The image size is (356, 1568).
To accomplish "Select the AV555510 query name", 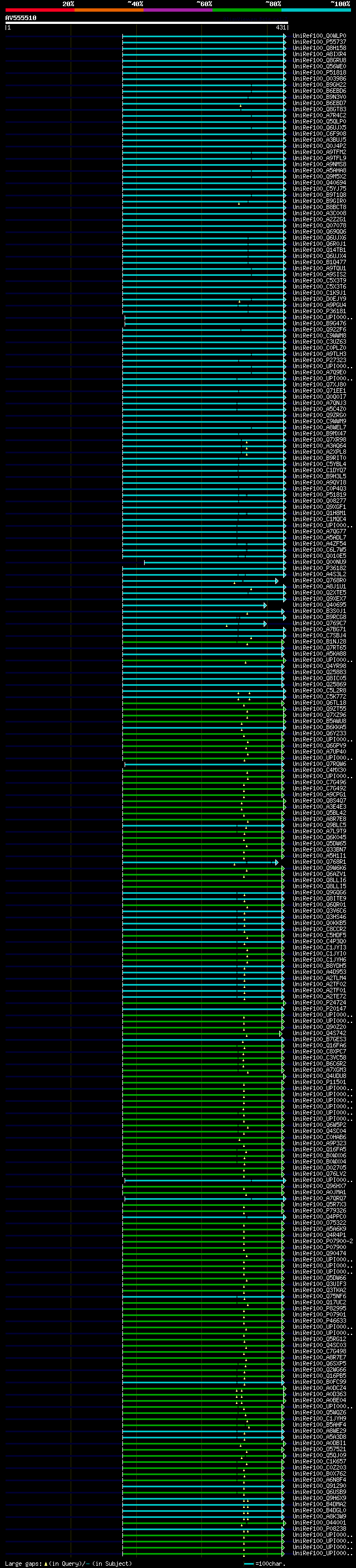I will 21,18.
